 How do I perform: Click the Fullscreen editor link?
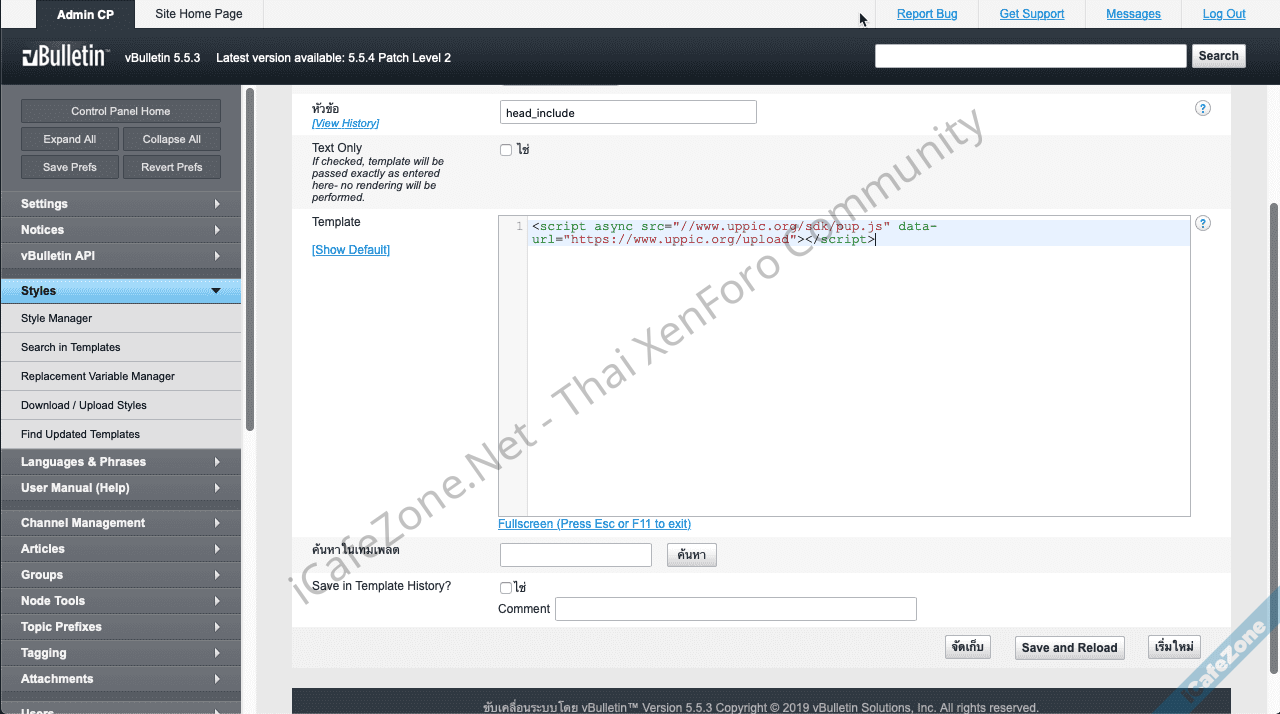pyautogui.click(x=594, y=524)
